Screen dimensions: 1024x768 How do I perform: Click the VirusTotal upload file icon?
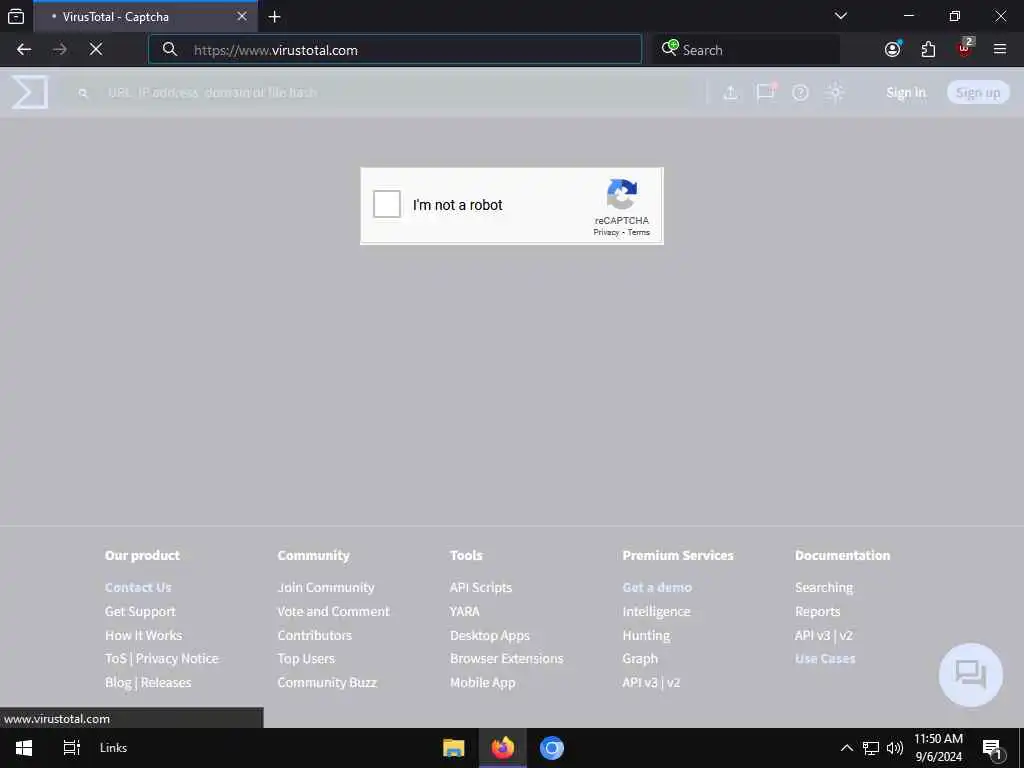731,93
